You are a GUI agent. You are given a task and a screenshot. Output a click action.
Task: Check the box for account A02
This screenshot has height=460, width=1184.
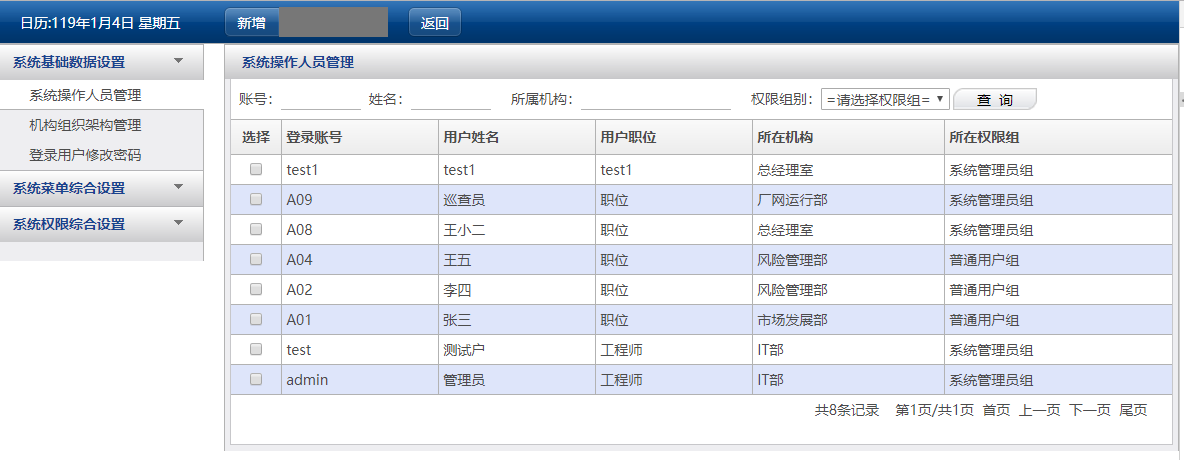[256, 290]
